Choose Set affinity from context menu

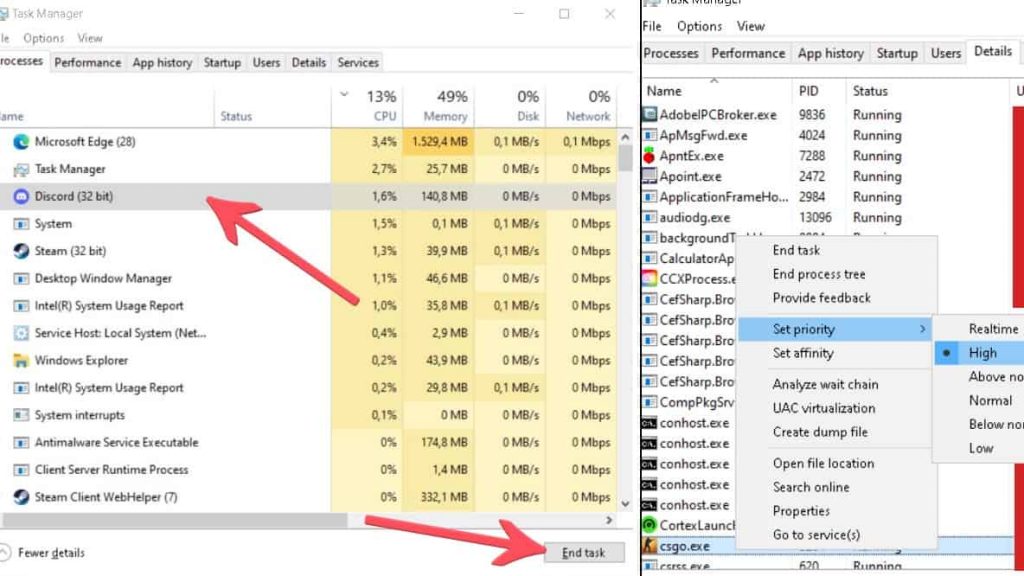click(x=803, y=353)
